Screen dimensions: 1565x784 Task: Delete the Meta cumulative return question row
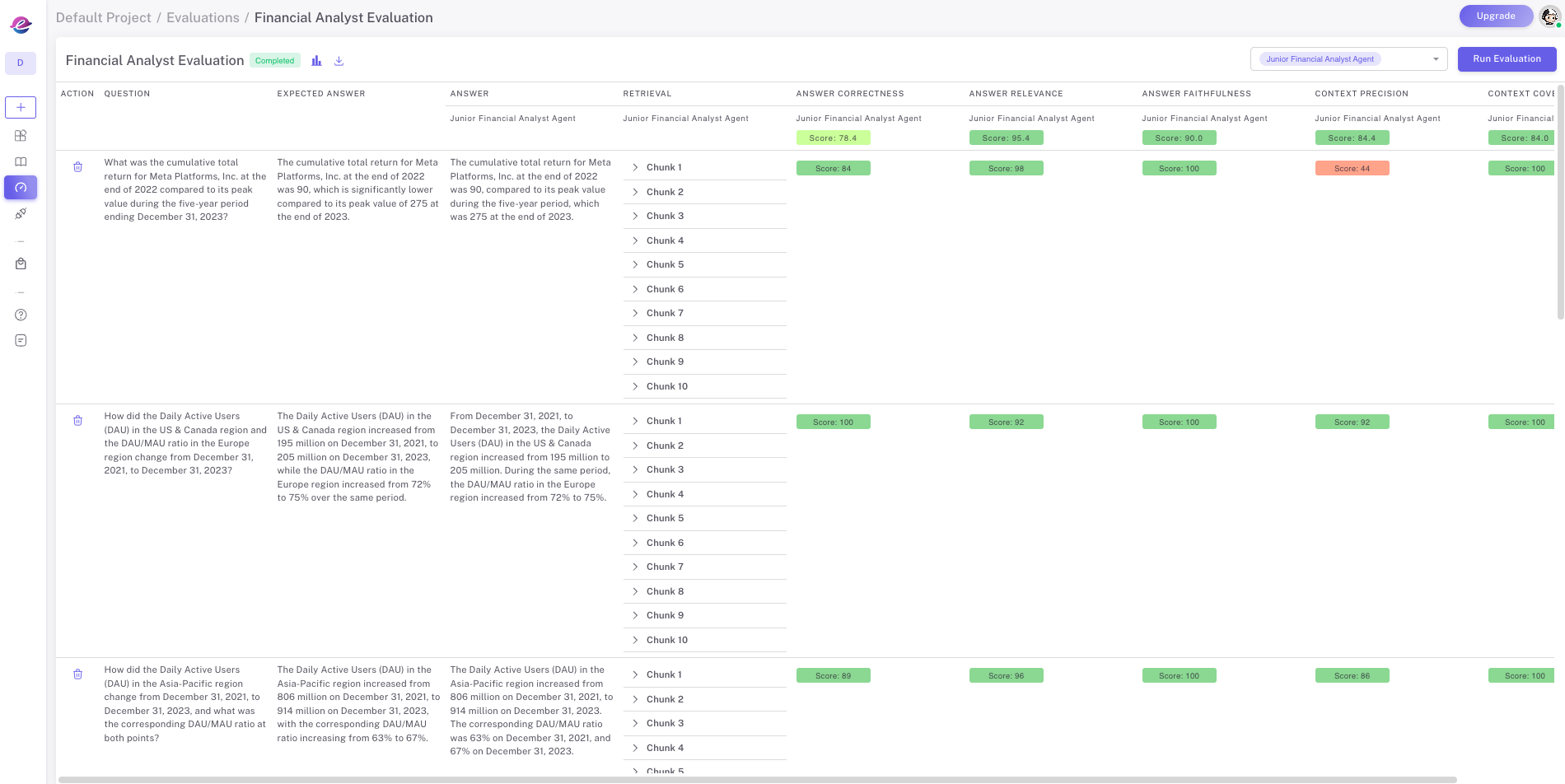pyautogui.click(x=78, y=167)
